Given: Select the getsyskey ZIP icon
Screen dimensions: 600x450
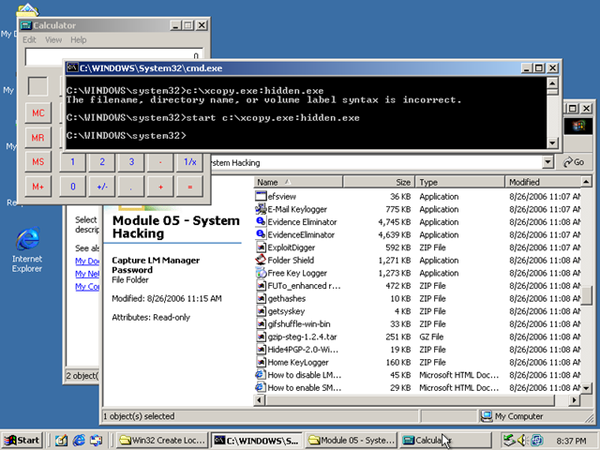Looking at the screenshot, I should pyautogui.click(x=261, y=311).
